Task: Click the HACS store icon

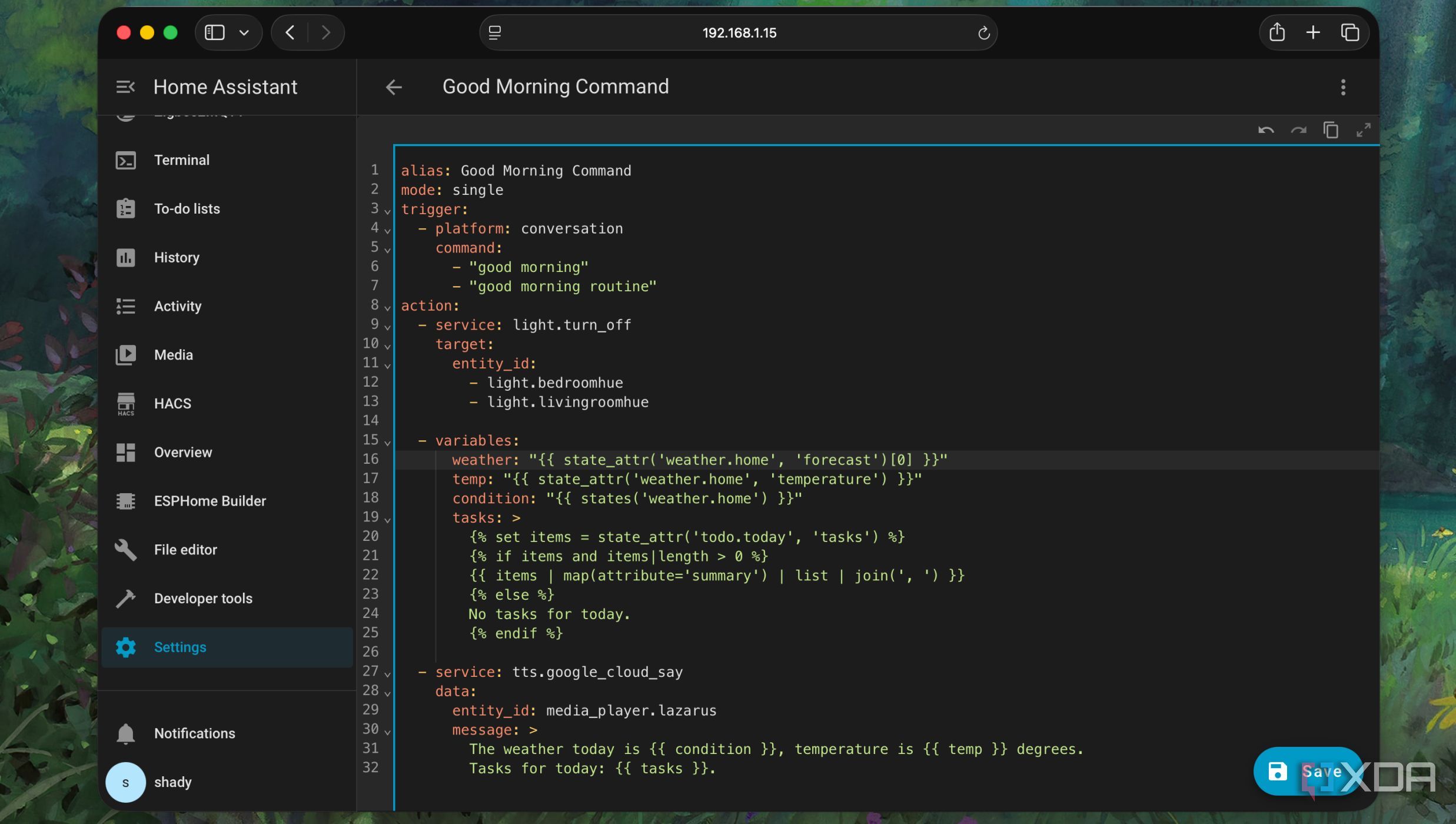Action: pos(125,404)
